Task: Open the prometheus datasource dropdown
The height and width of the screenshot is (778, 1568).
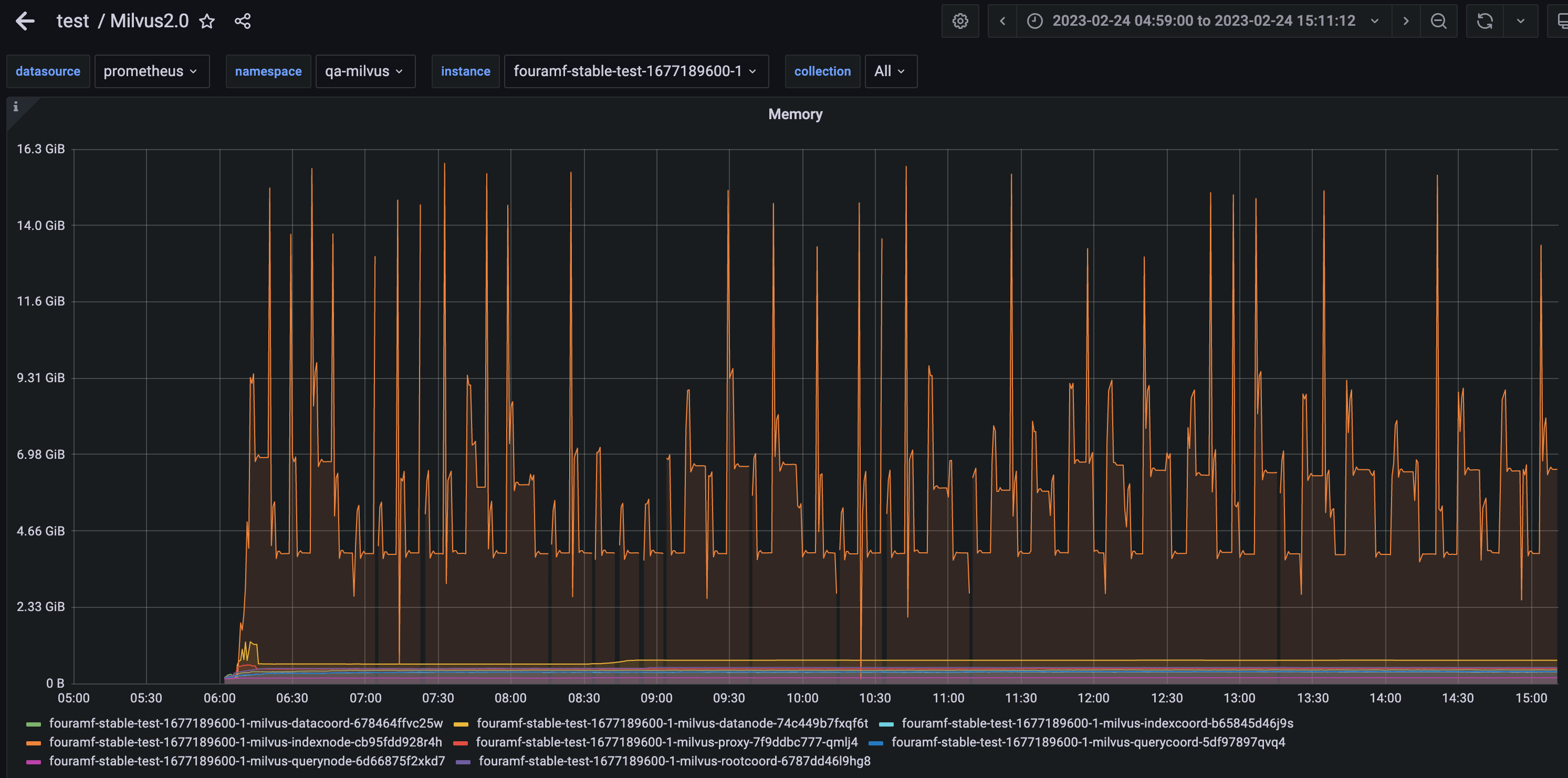Action: 152,71
